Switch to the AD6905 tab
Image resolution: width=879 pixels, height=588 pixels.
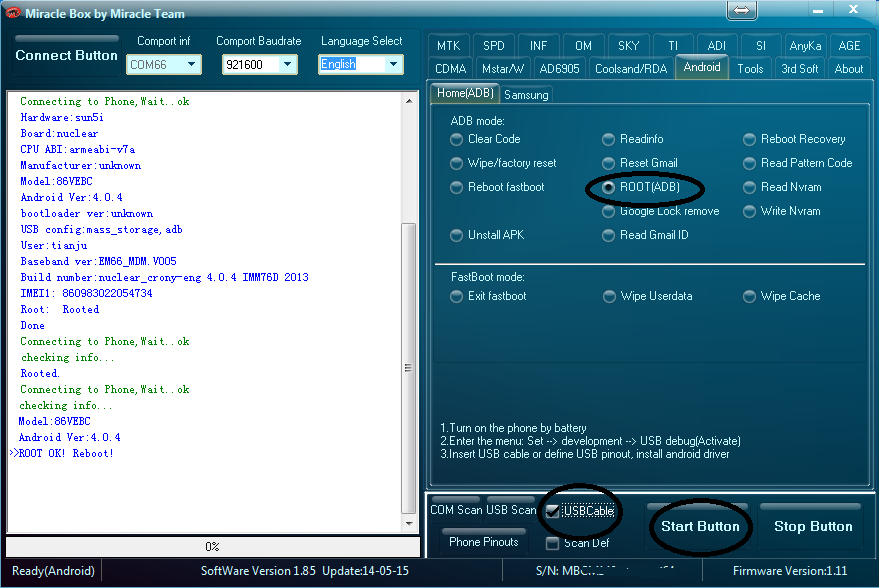pos(559,68)
